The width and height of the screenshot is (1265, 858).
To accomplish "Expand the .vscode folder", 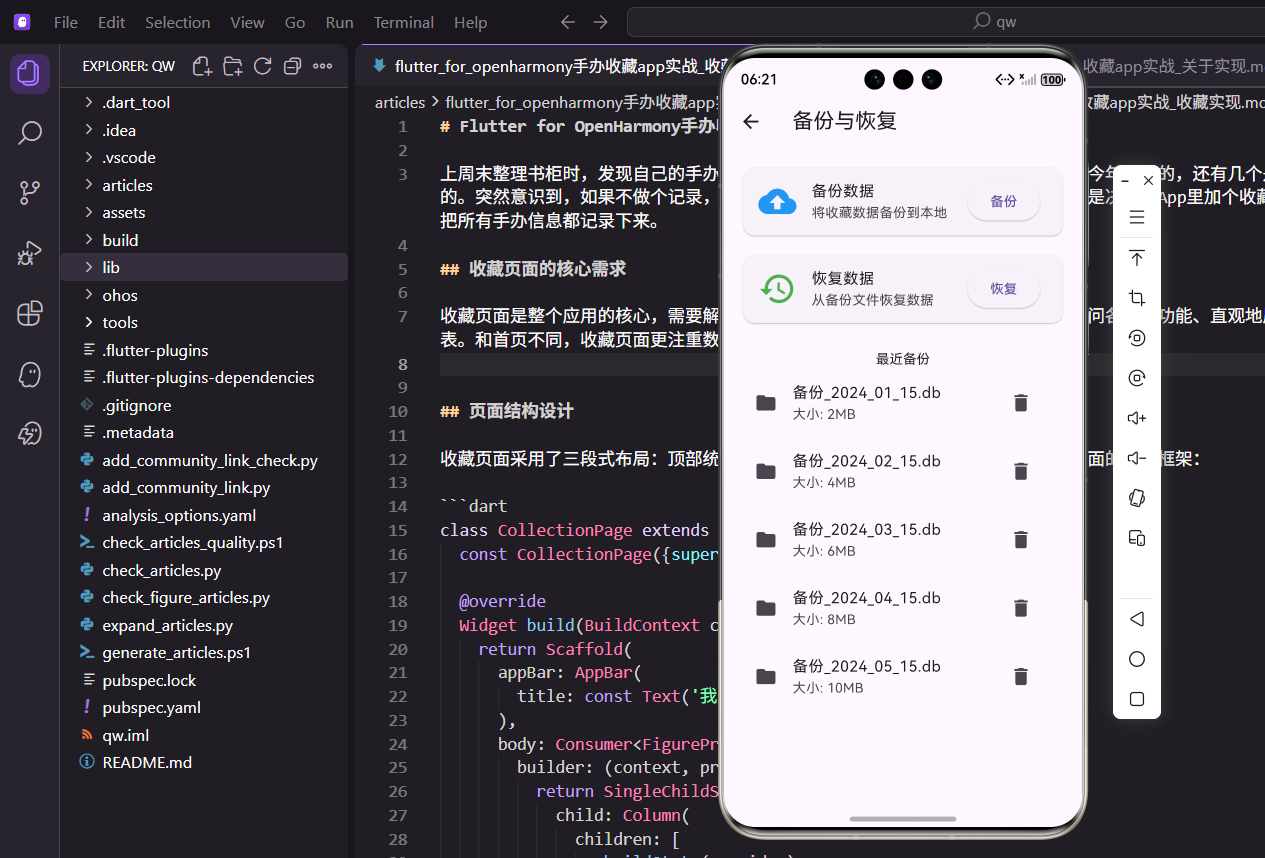I will coord(204,157).
